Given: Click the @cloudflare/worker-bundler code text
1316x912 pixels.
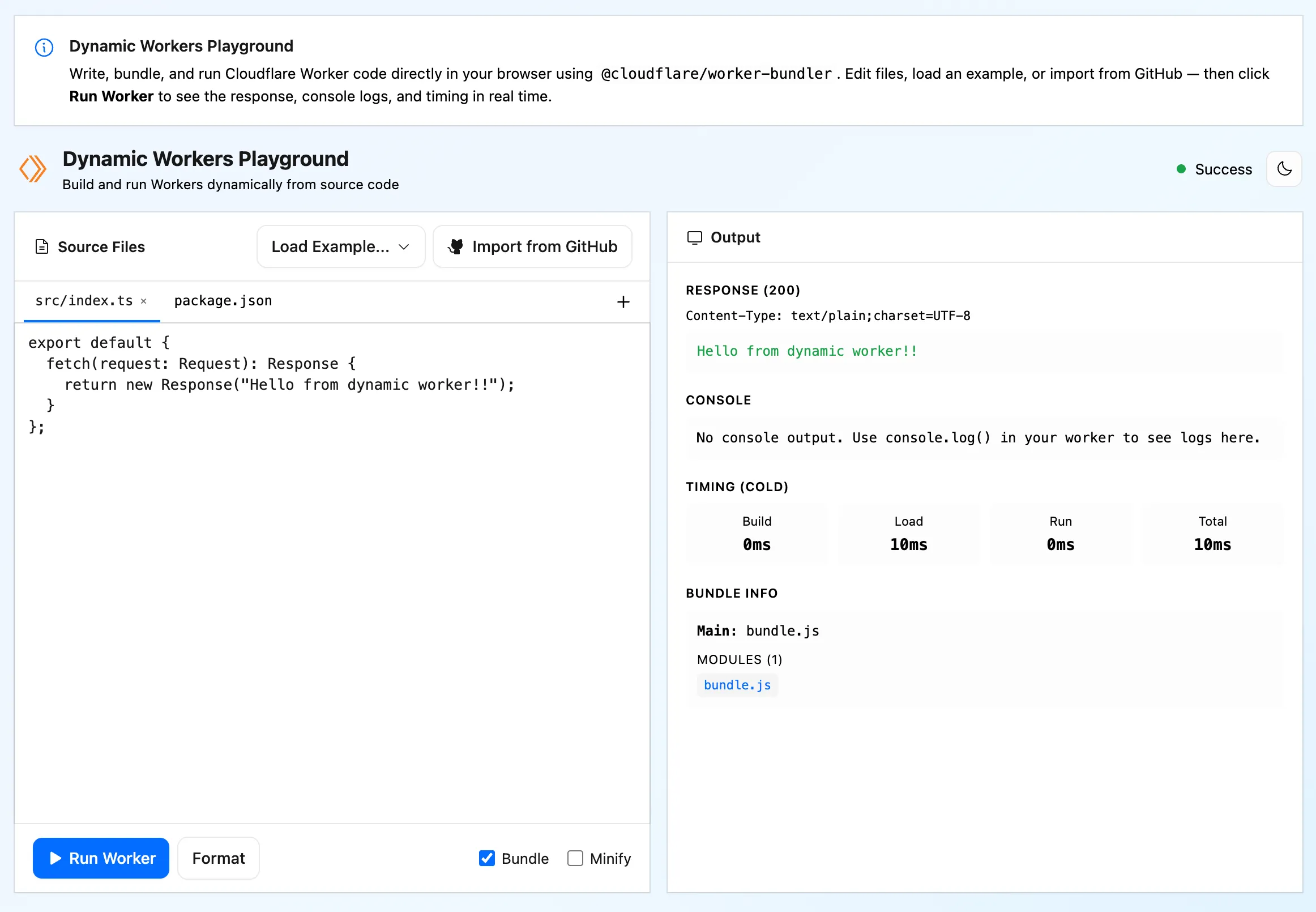Looking at the screenshot, I should point(716,74).
